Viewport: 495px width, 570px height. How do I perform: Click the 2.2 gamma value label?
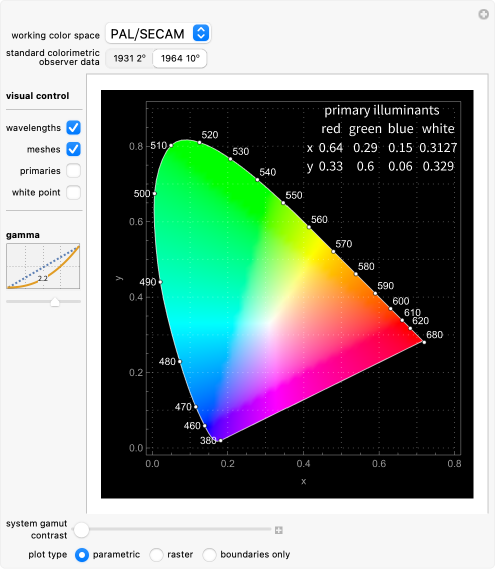[43, 278]
